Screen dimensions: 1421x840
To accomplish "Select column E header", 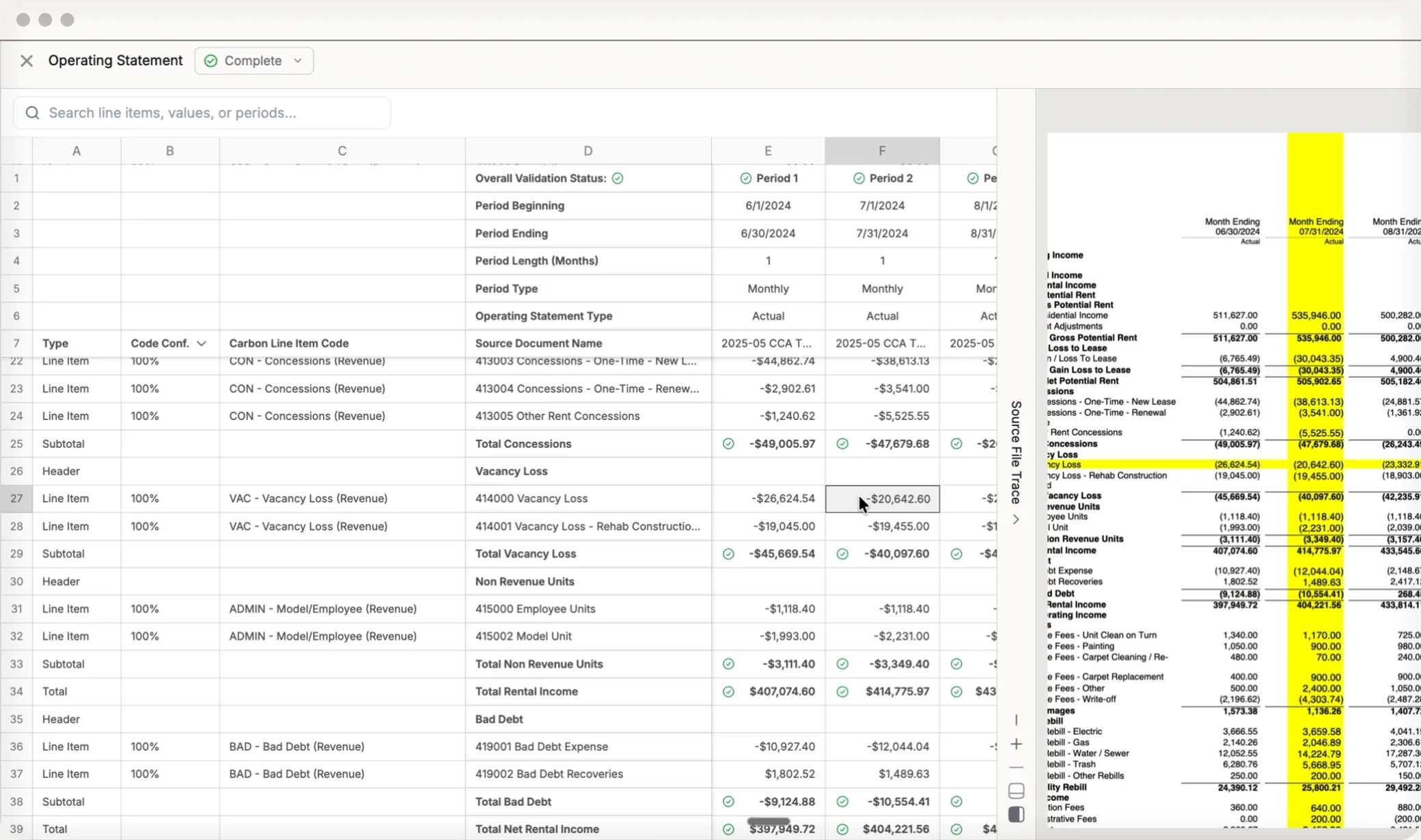I will click(x=768, y=151).
